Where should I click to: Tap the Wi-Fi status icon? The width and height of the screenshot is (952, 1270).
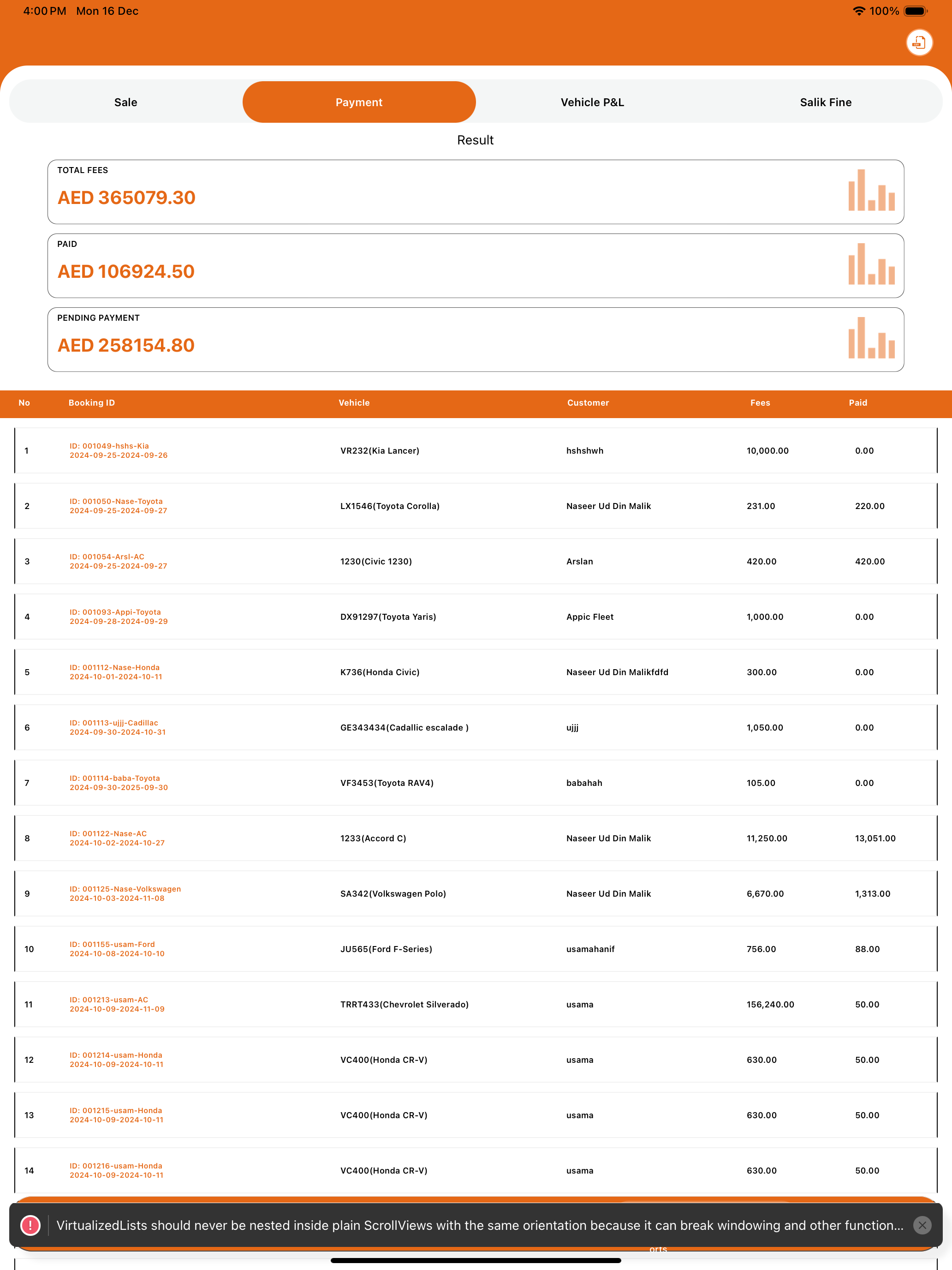click(x=858, y=11)
